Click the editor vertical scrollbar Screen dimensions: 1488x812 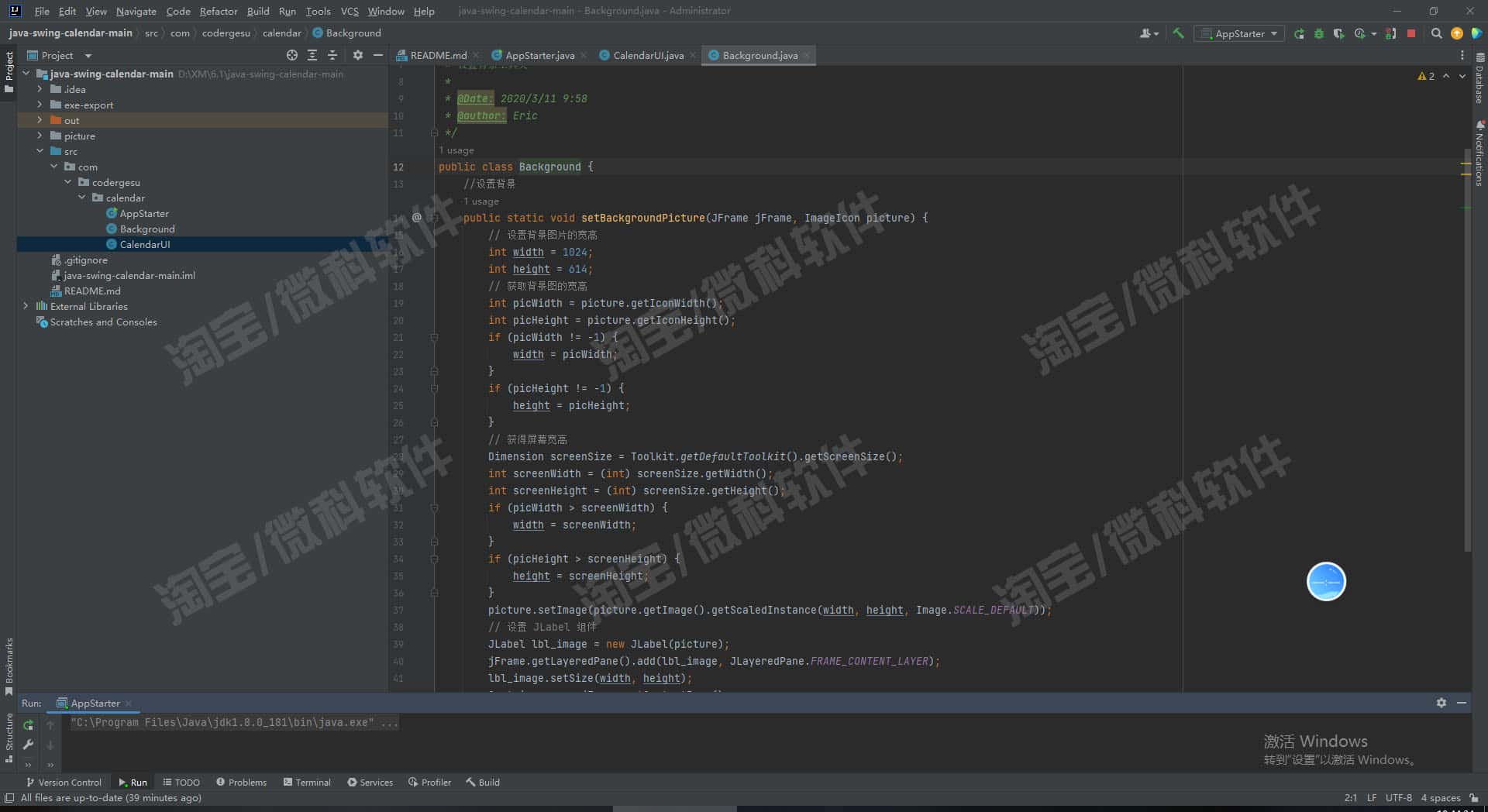(1467, 349)
